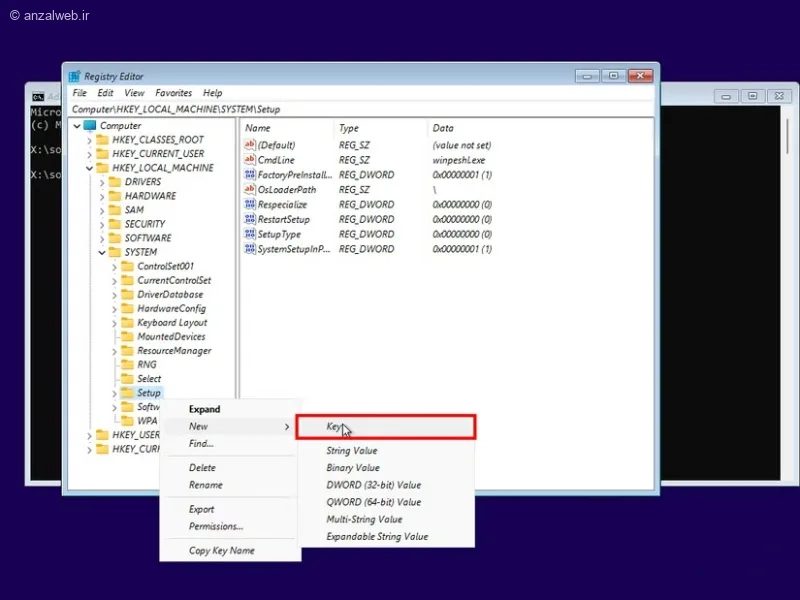Viewport: 800px width, 600px height.
Task: Click the Data column header
Action: 443,128
